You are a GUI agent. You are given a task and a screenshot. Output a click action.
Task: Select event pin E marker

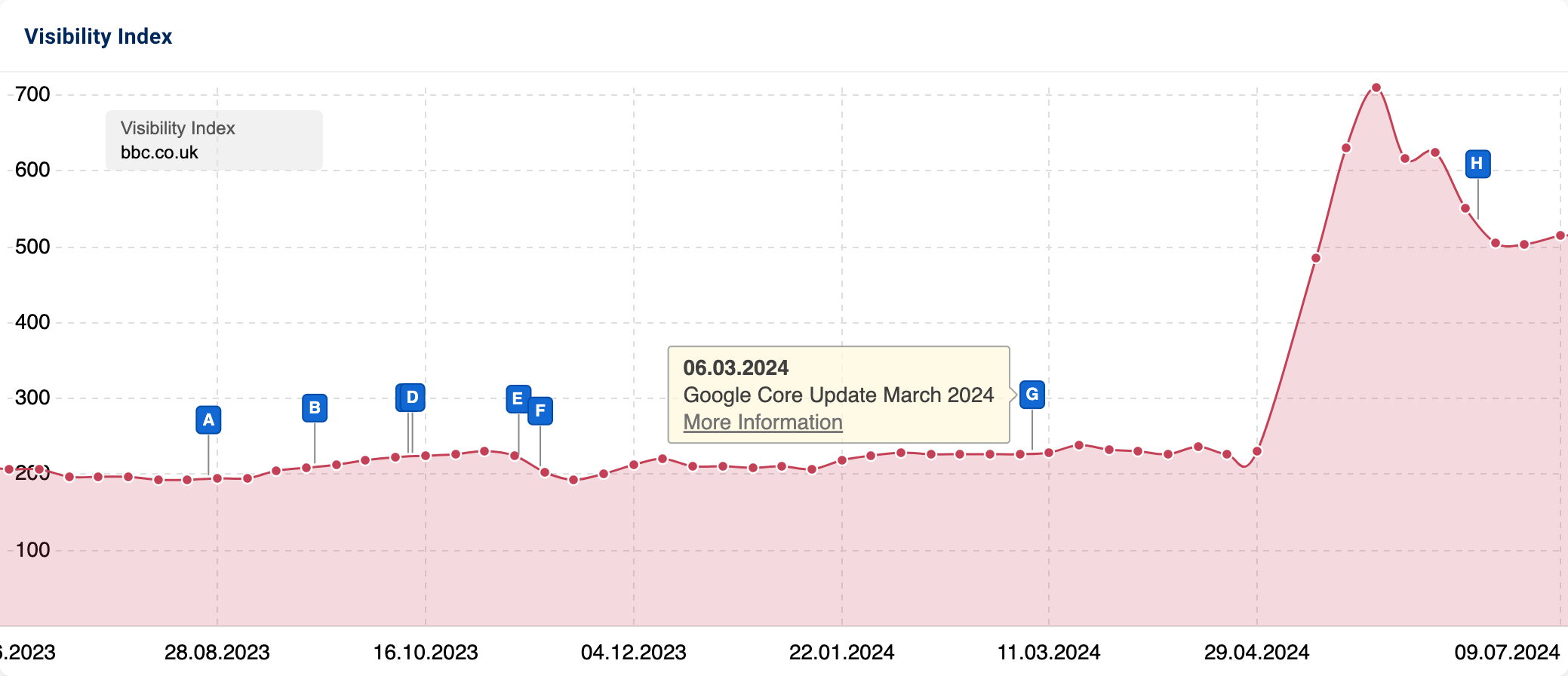[517, 399]
